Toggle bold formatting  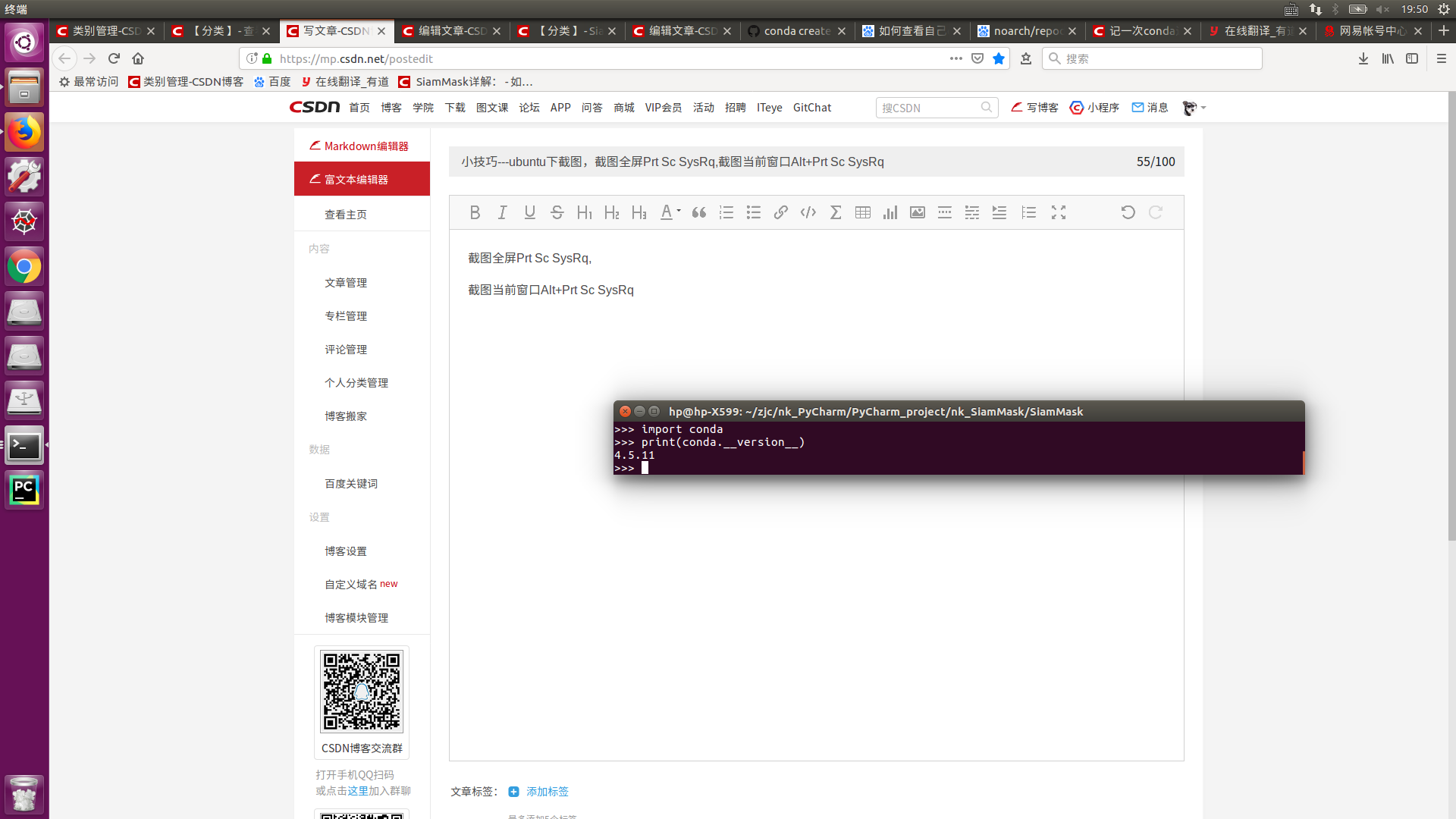[475, 212]
